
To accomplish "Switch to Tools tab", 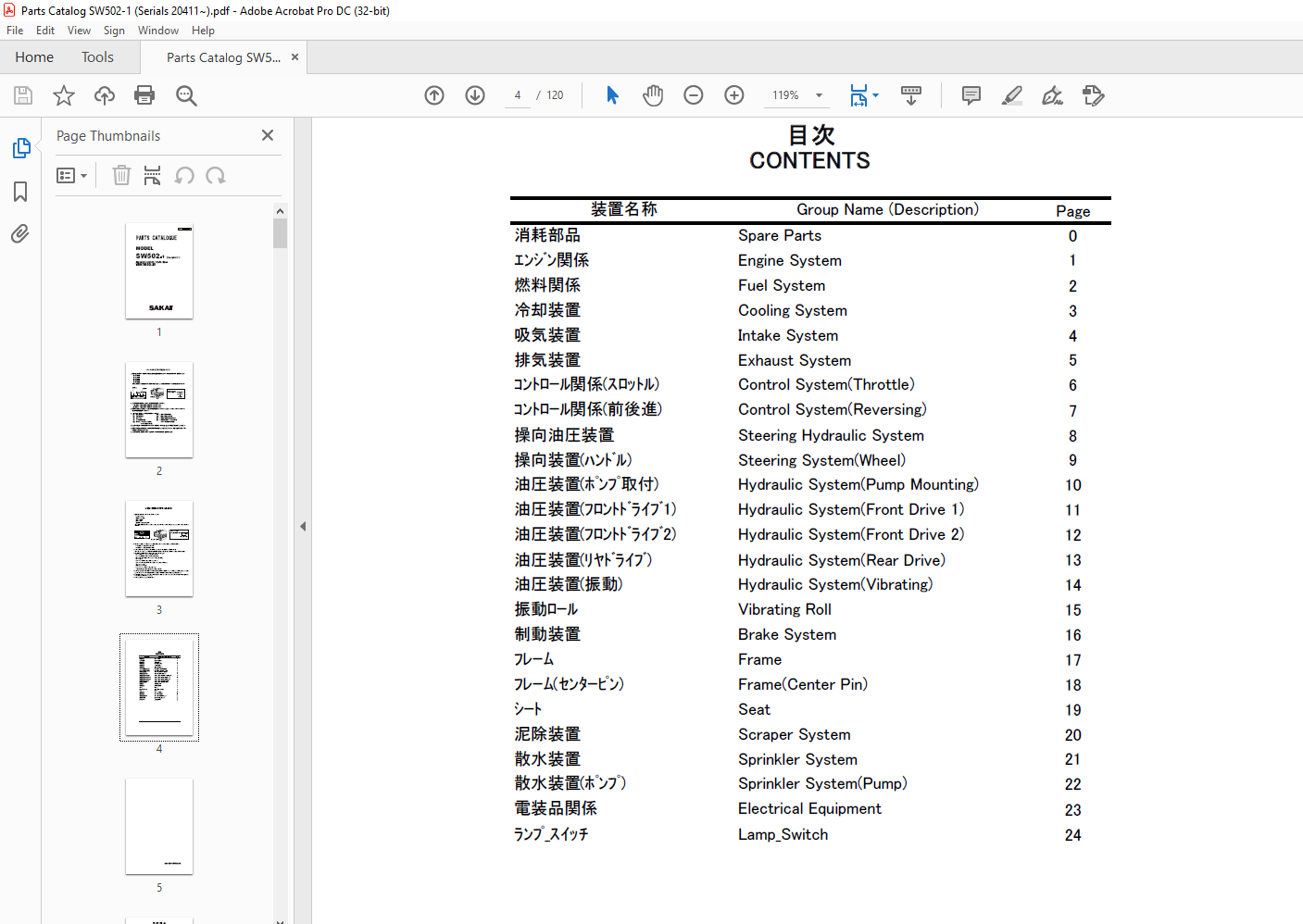I will [x=97, y=57].
